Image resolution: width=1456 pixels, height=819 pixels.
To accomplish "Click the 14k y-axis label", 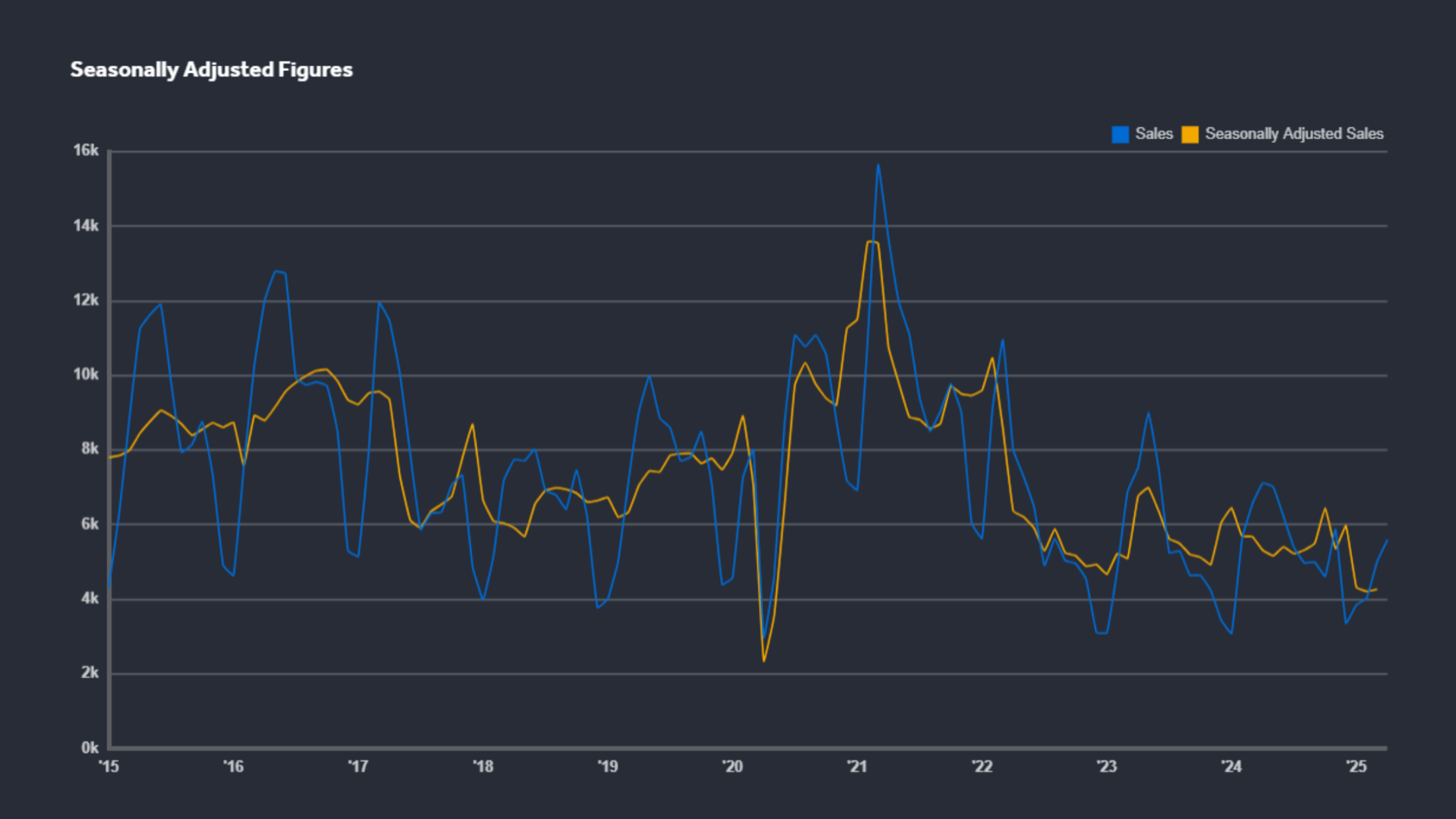I will 85,226.
